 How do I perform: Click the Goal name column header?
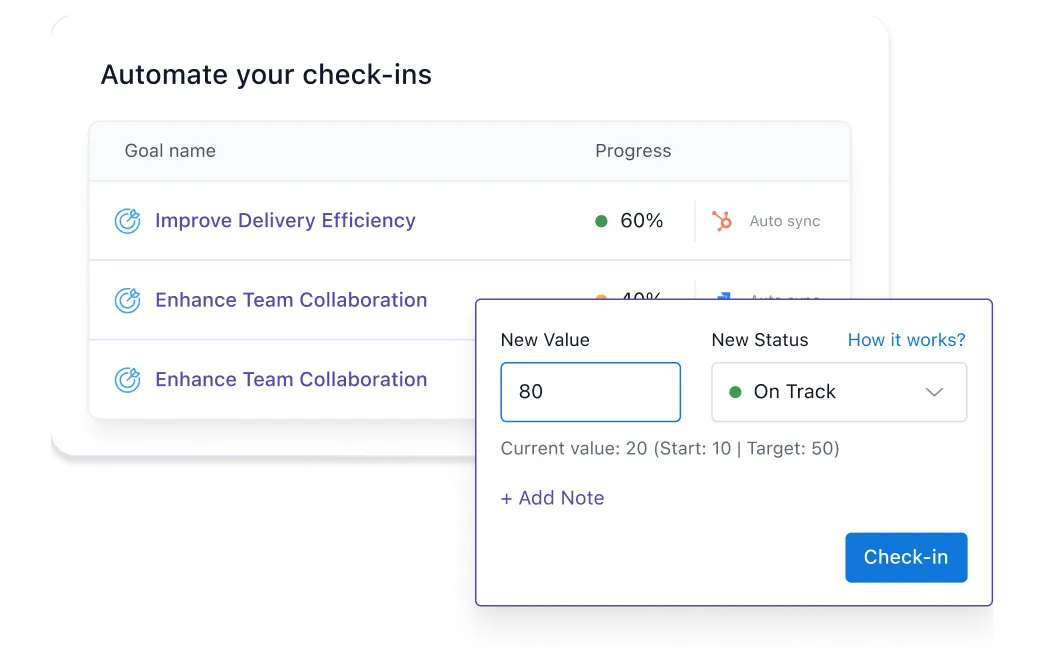(170, 151)
